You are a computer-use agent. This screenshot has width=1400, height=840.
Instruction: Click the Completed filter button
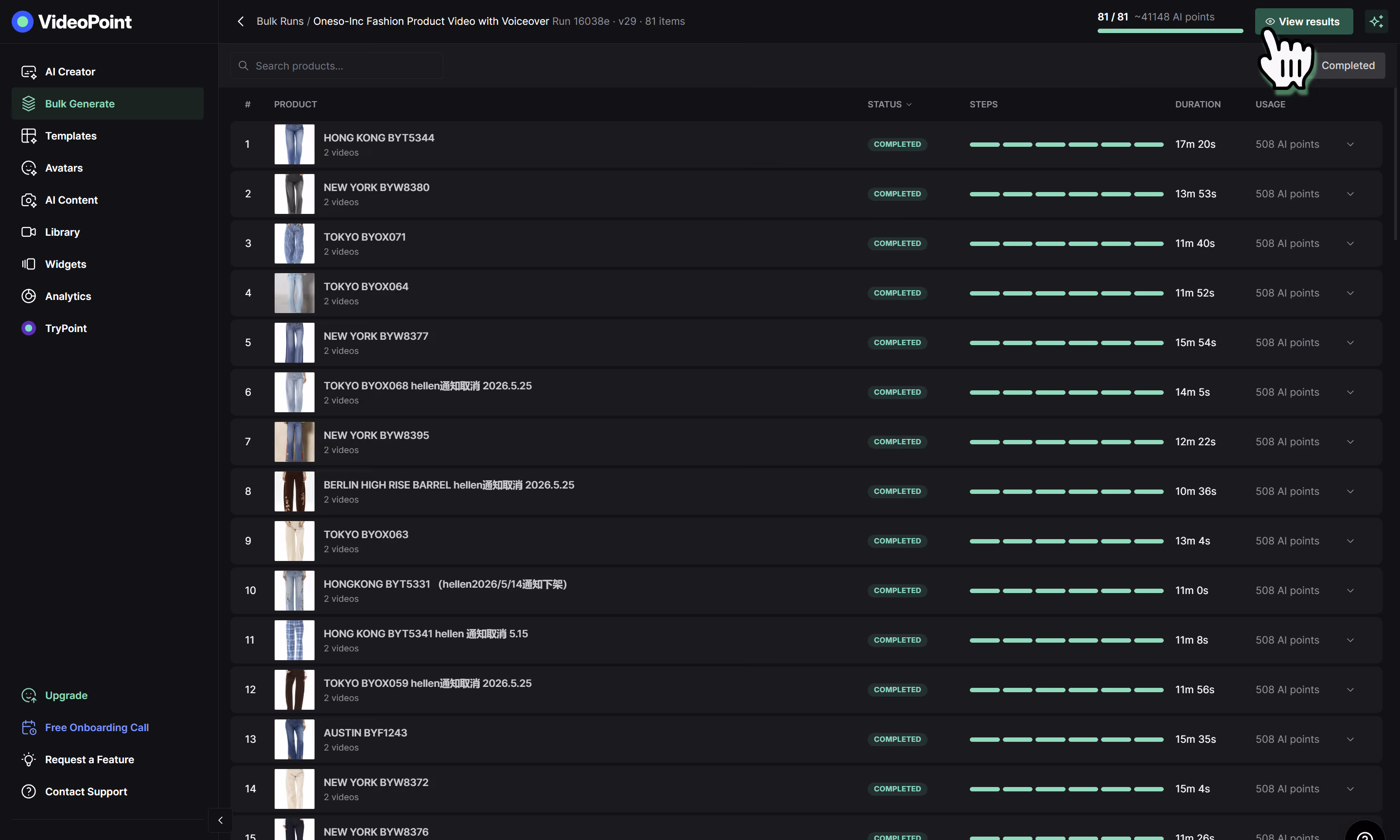pyautogui.click(x=1348, y=66)
